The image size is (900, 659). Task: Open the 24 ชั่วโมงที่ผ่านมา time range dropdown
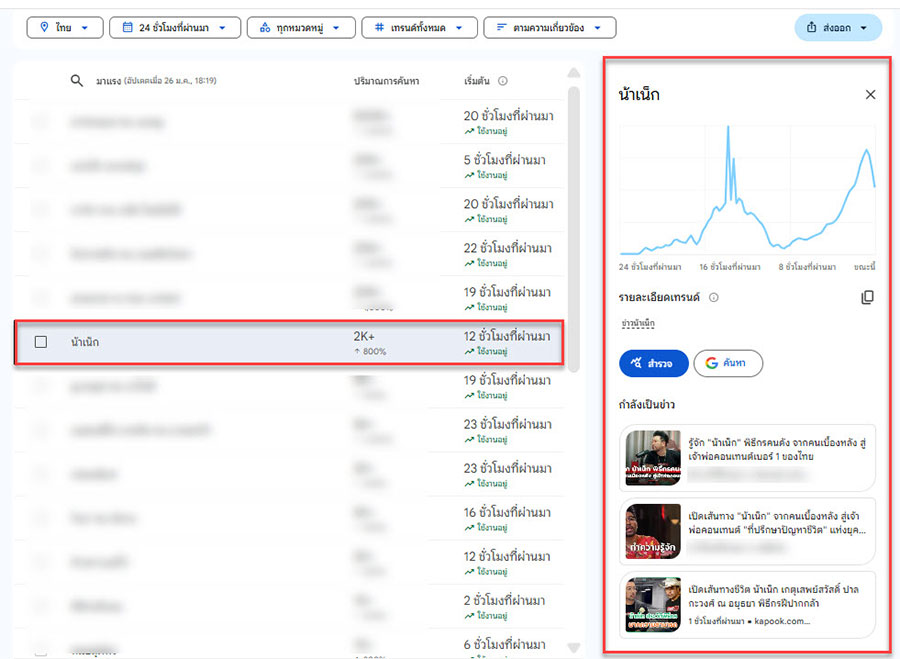click(x=175, y=27)
